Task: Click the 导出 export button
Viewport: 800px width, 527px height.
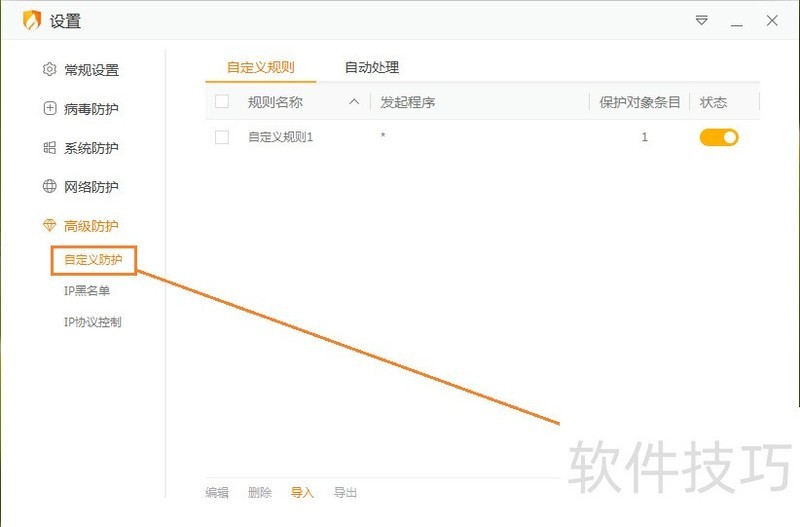Action: click(x=345, y=492)
